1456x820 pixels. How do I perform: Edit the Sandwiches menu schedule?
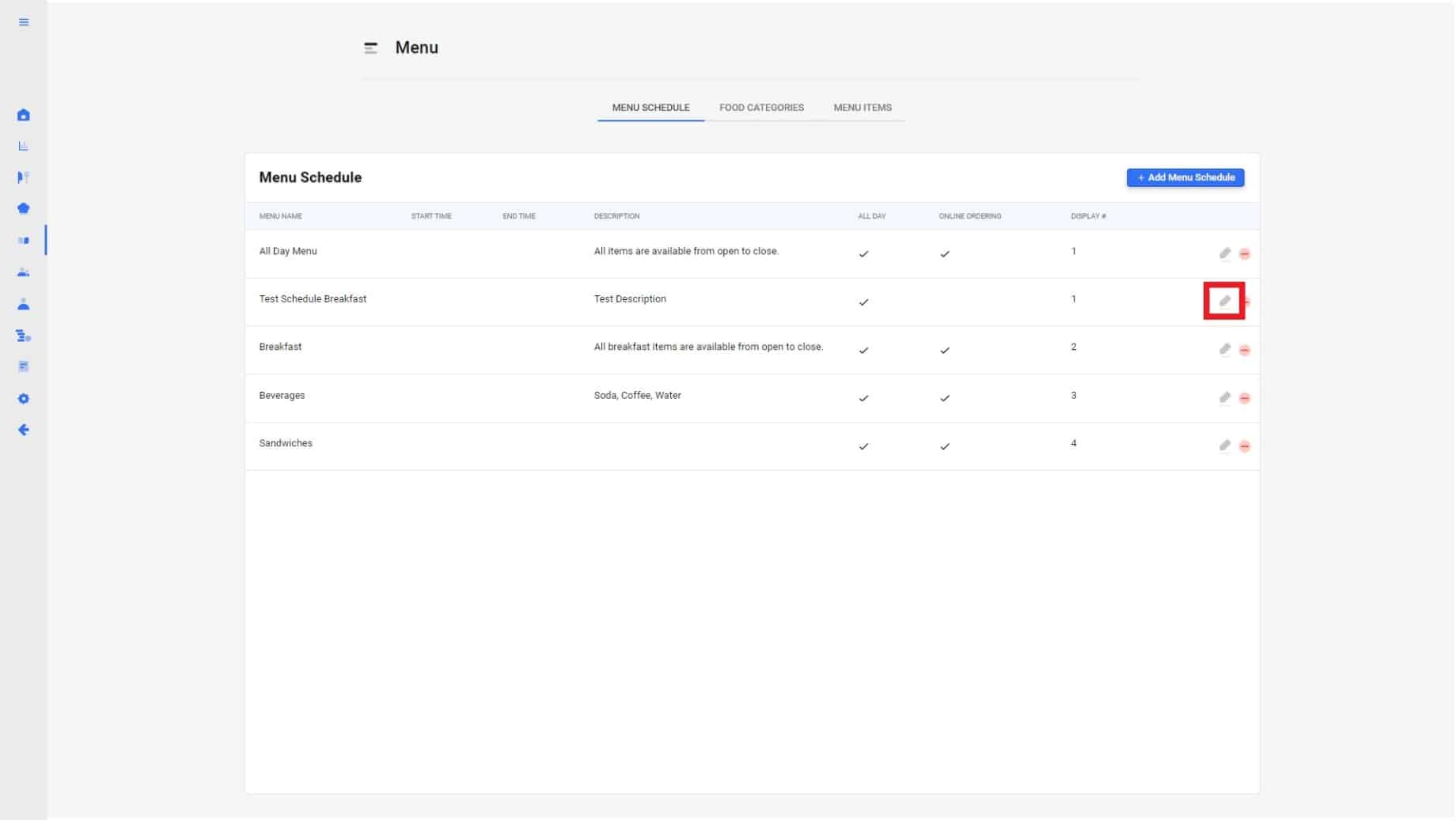(1225, 446)
